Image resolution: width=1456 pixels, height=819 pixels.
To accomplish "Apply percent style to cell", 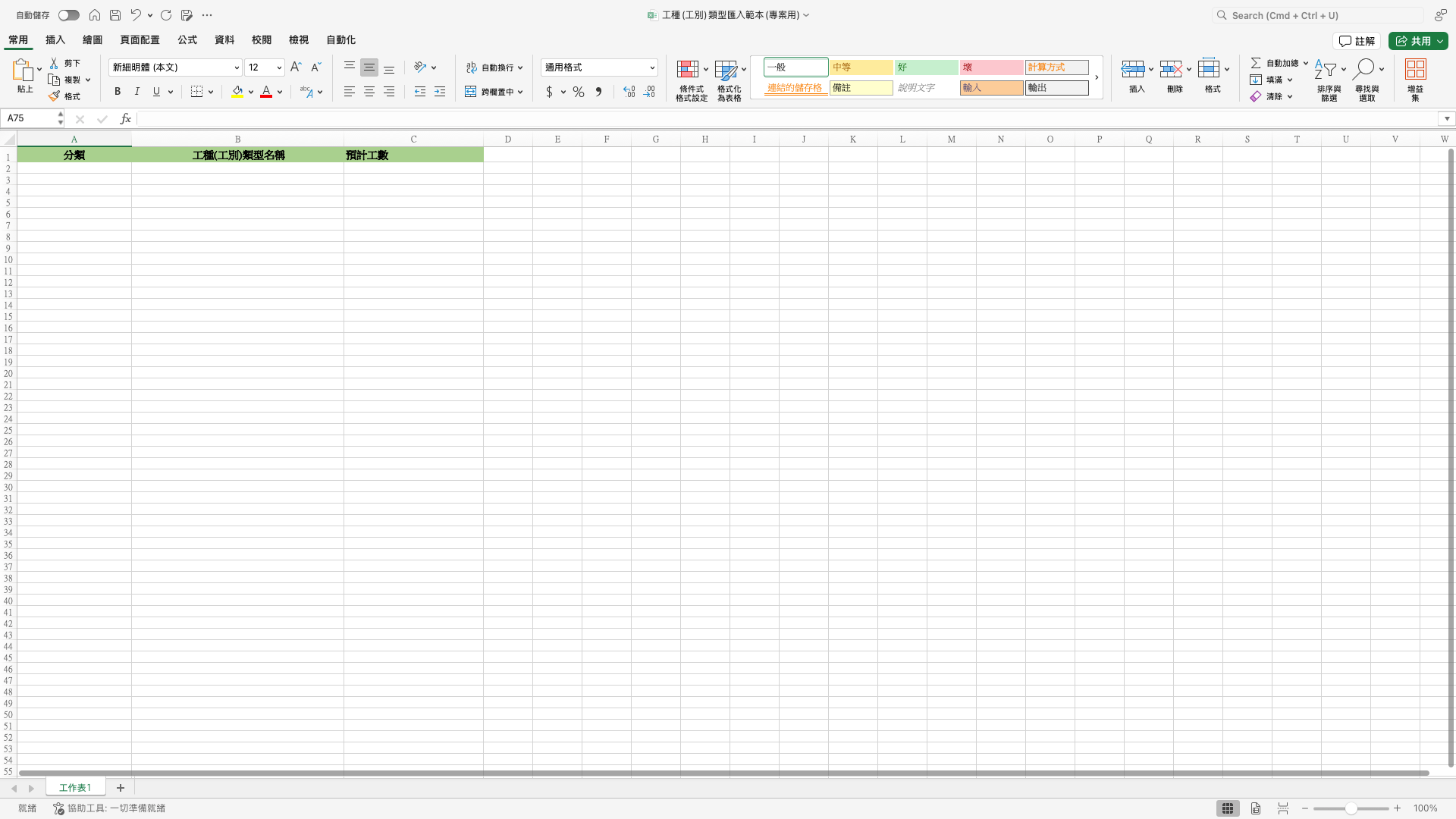I will (579, 92).
